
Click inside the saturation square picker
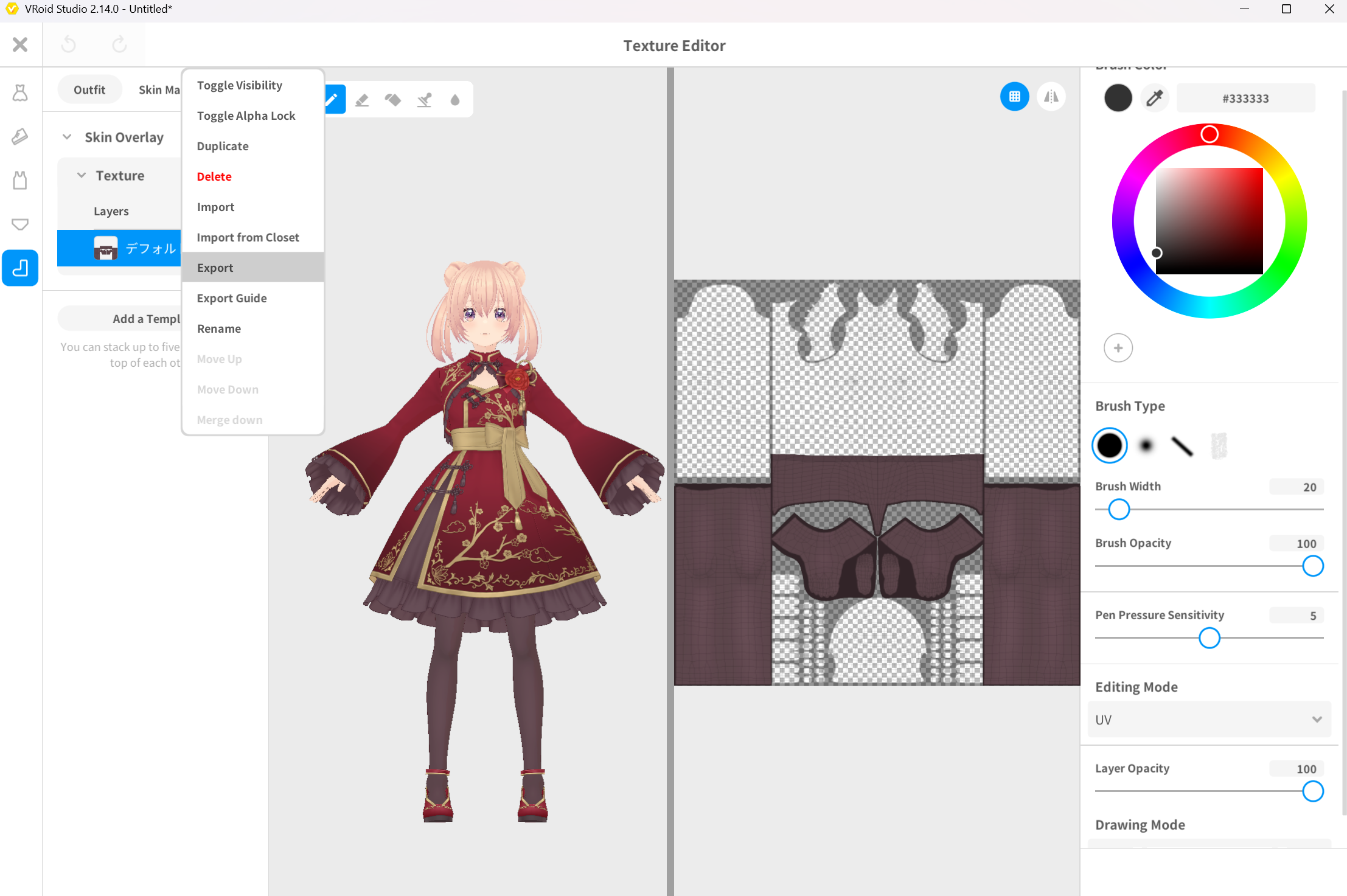[1209, 221]
